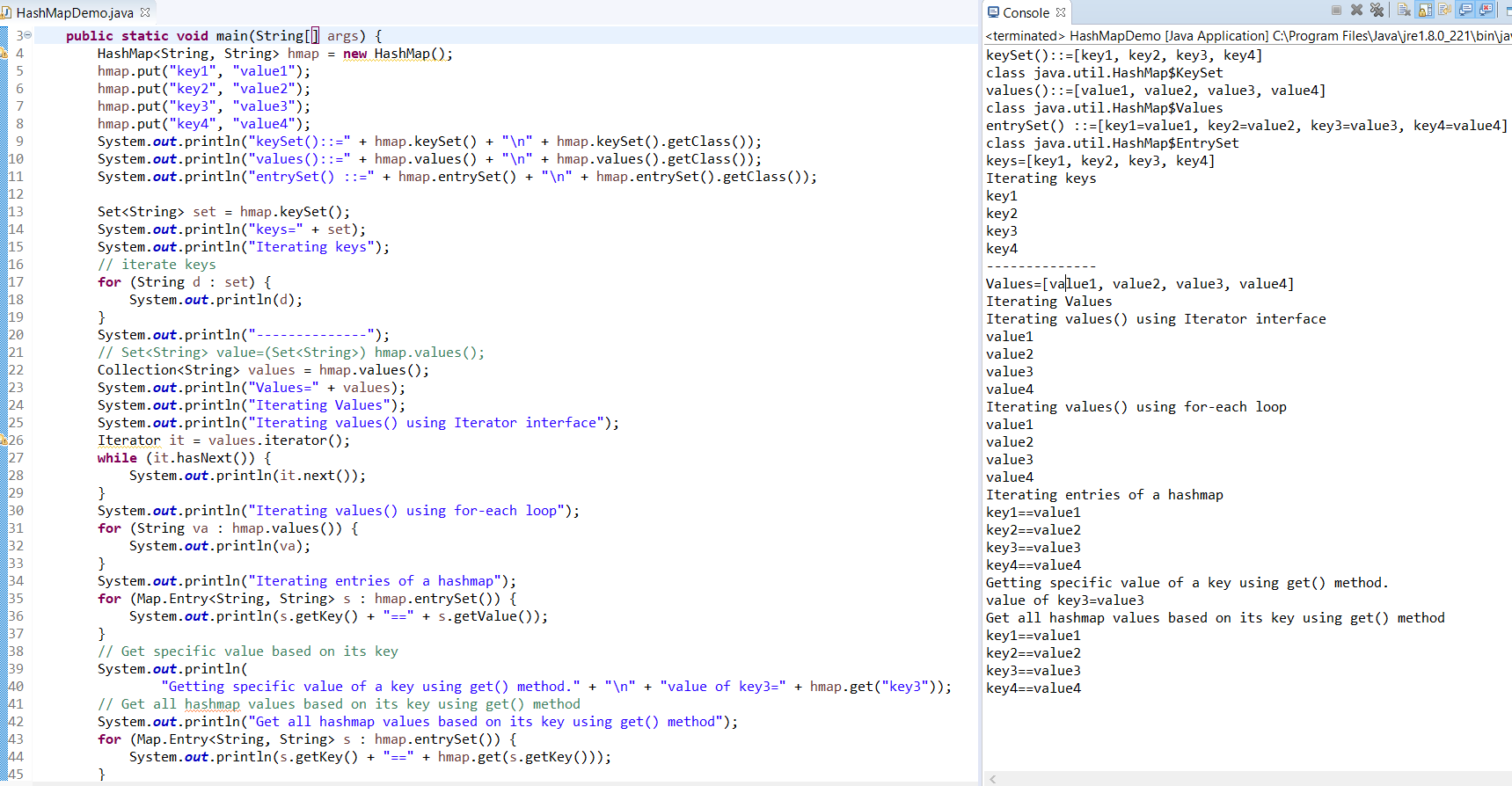Click 'Set<String> set = hmap.keySet();' line

[223, 211]
